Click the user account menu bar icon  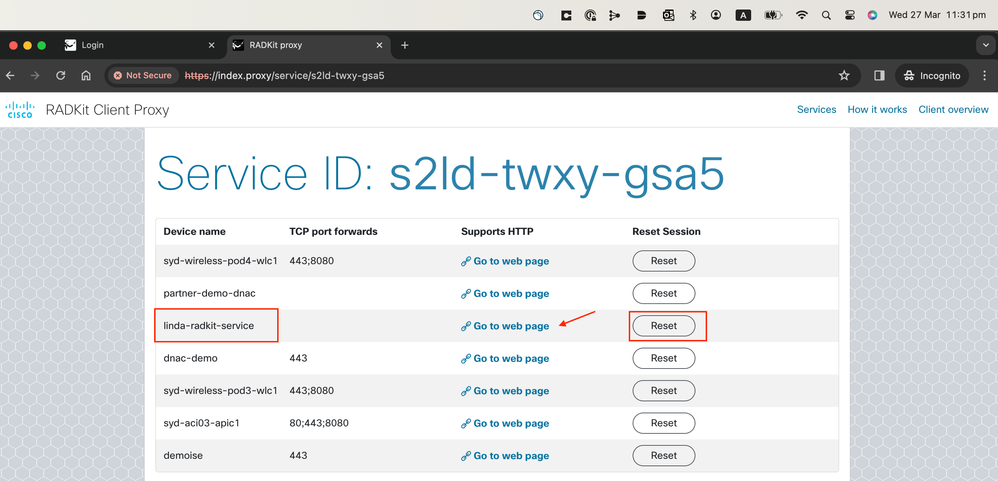pyautogui.click(x=717, y=15)
